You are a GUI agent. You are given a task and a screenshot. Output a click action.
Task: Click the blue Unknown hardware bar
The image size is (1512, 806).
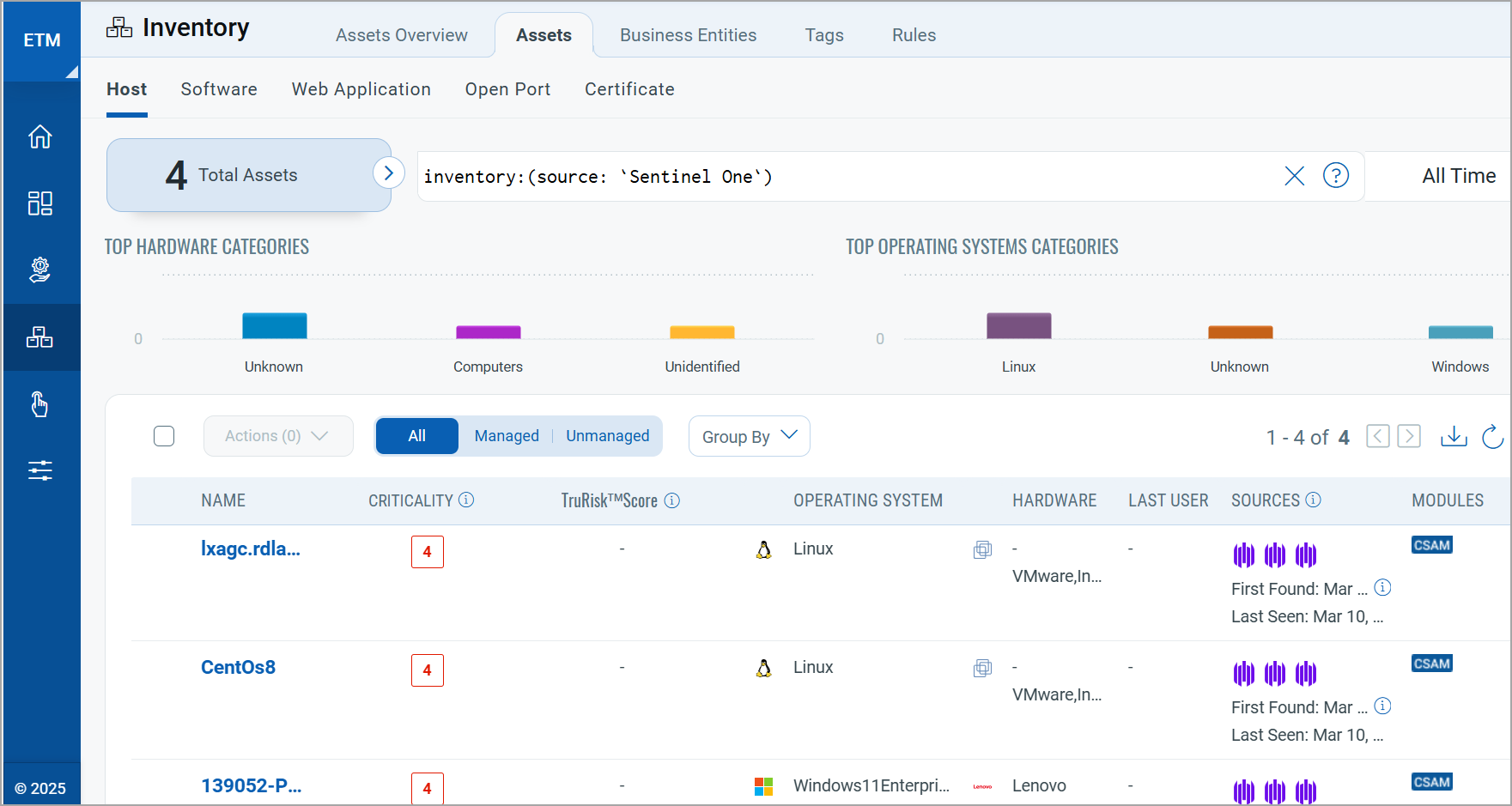[x=274, y=326]
